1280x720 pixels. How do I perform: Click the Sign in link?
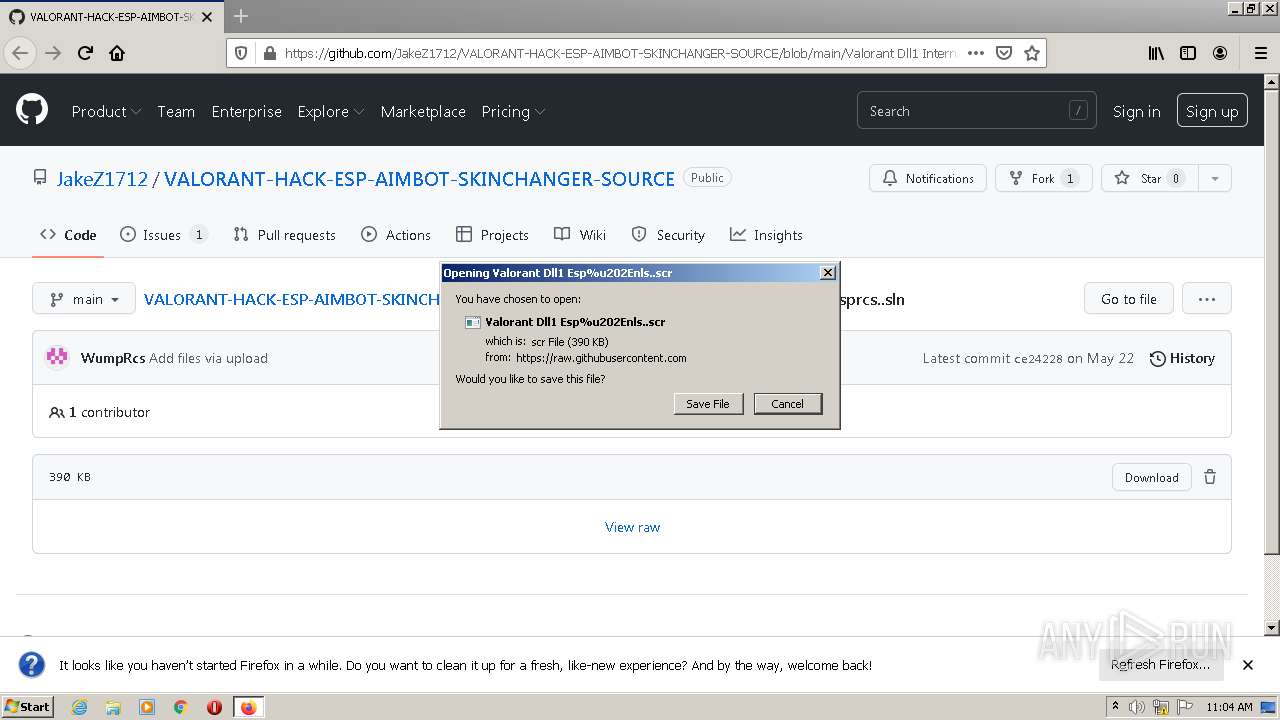point(1137,111)
